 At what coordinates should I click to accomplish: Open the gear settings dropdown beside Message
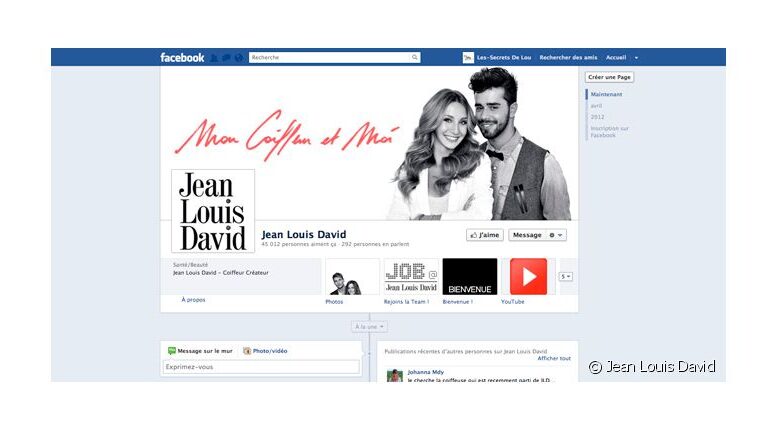tap(556, 235)
